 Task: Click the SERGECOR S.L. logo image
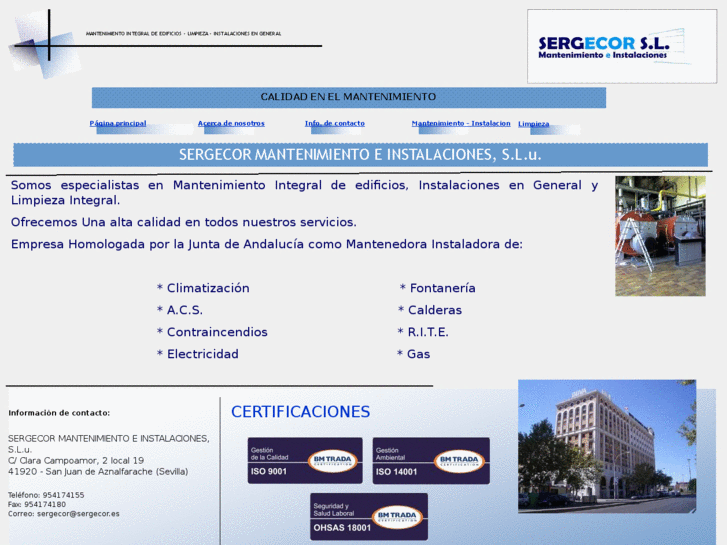click(622, 46)
